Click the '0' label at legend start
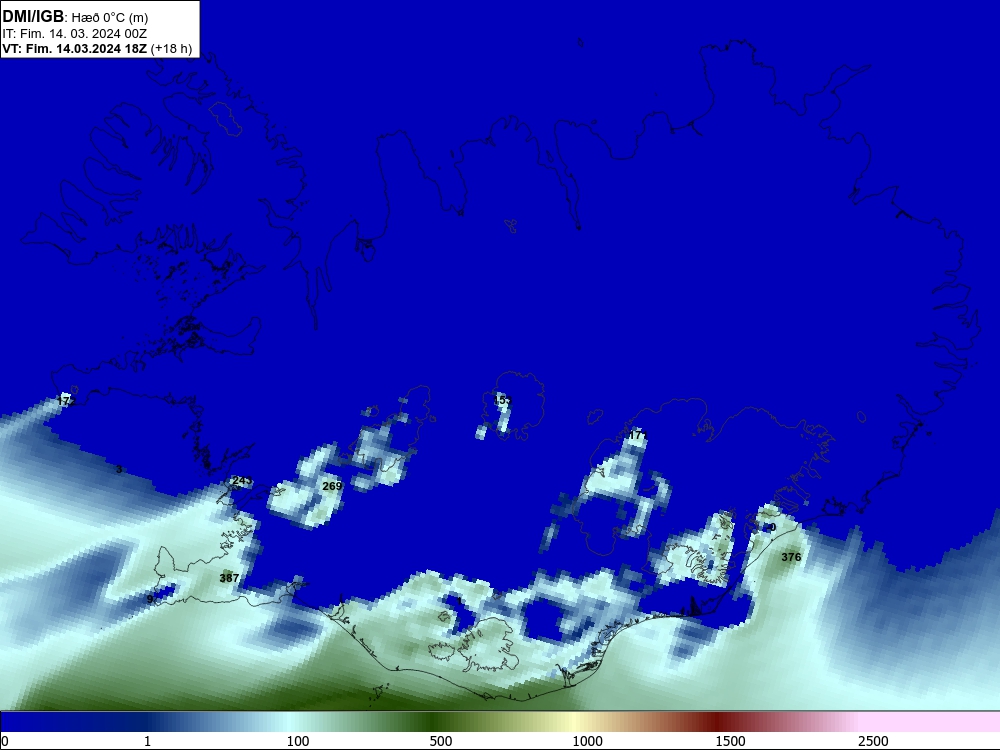 pyautogui.click(x=5, y=741)
